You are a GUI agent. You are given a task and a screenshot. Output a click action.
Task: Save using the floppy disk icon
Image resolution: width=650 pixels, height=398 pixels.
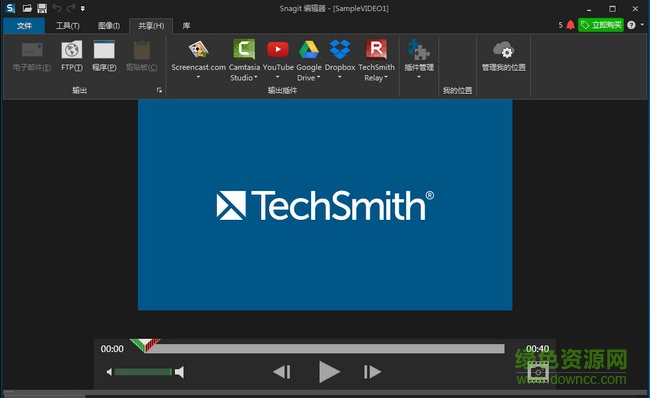[x=42, y=8]
